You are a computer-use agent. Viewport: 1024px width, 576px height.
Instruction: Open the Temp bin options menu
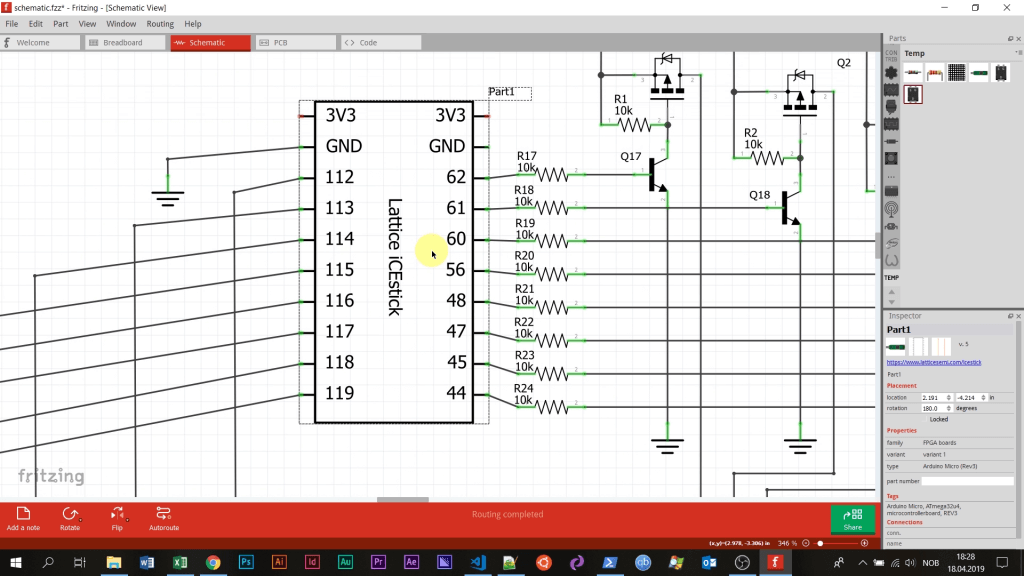(1016, 52)
